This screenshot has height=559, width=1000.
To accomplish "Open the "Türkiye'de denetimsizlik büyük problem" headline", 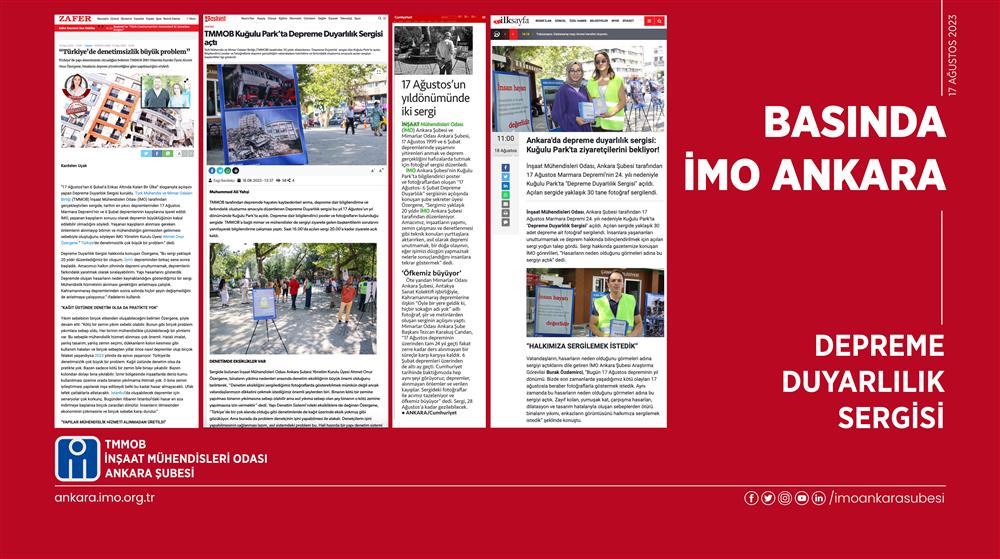I will (125, 52).
